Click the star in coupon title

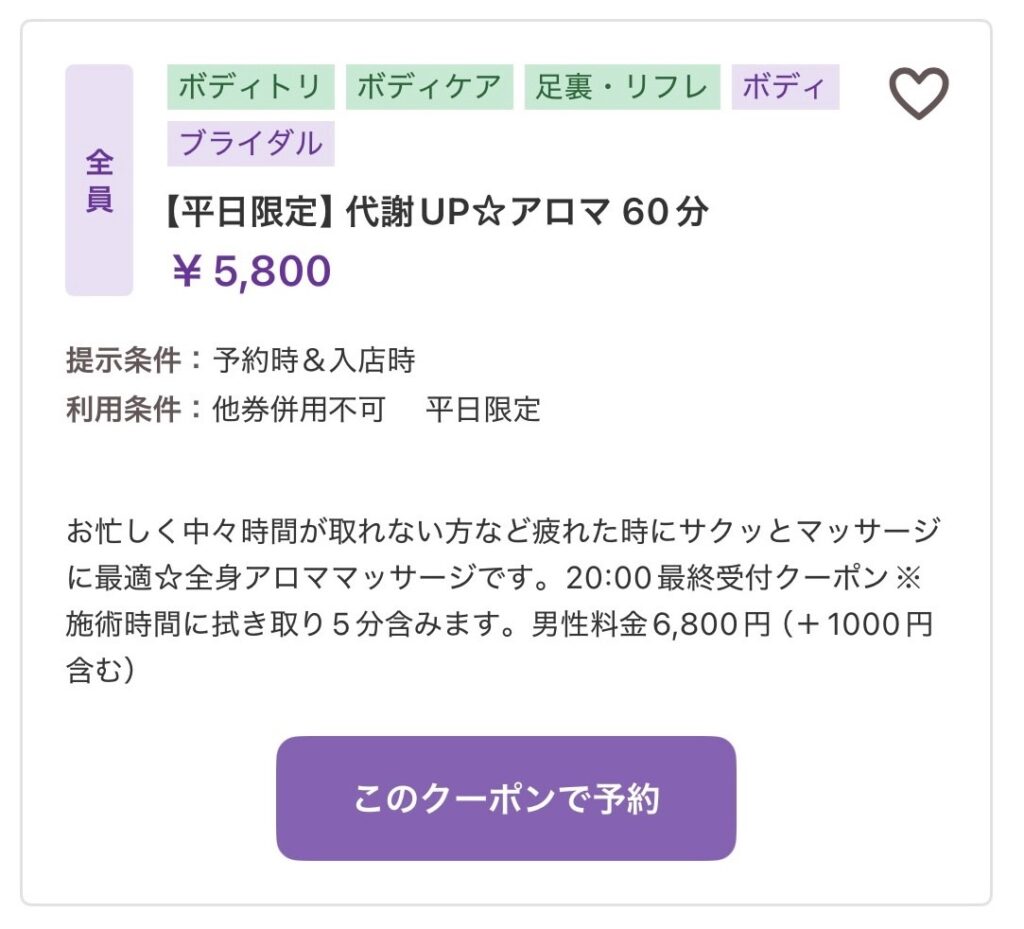488,212
